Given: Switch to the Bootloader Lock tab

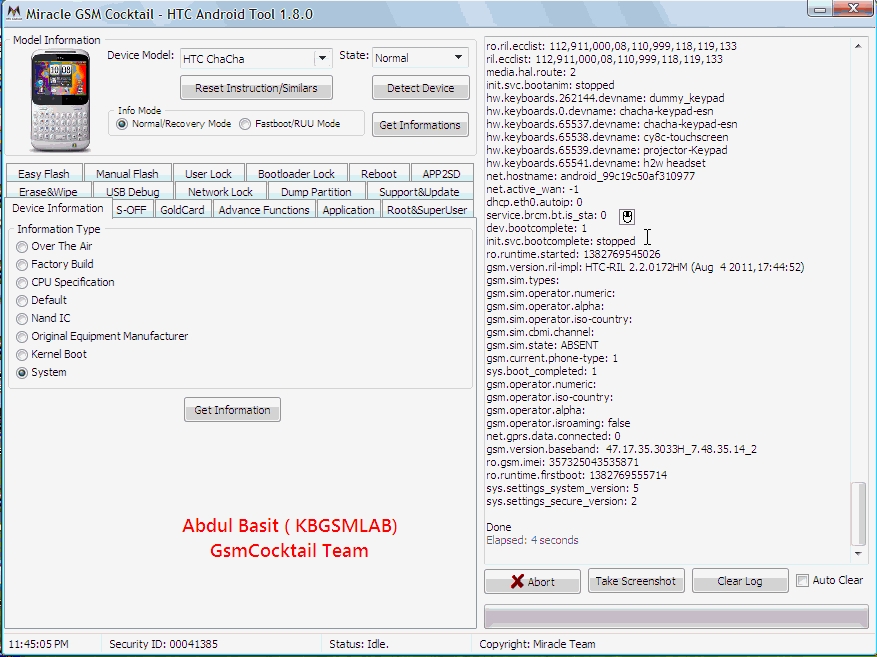Looking at the screenshot, I should (296, 174).
